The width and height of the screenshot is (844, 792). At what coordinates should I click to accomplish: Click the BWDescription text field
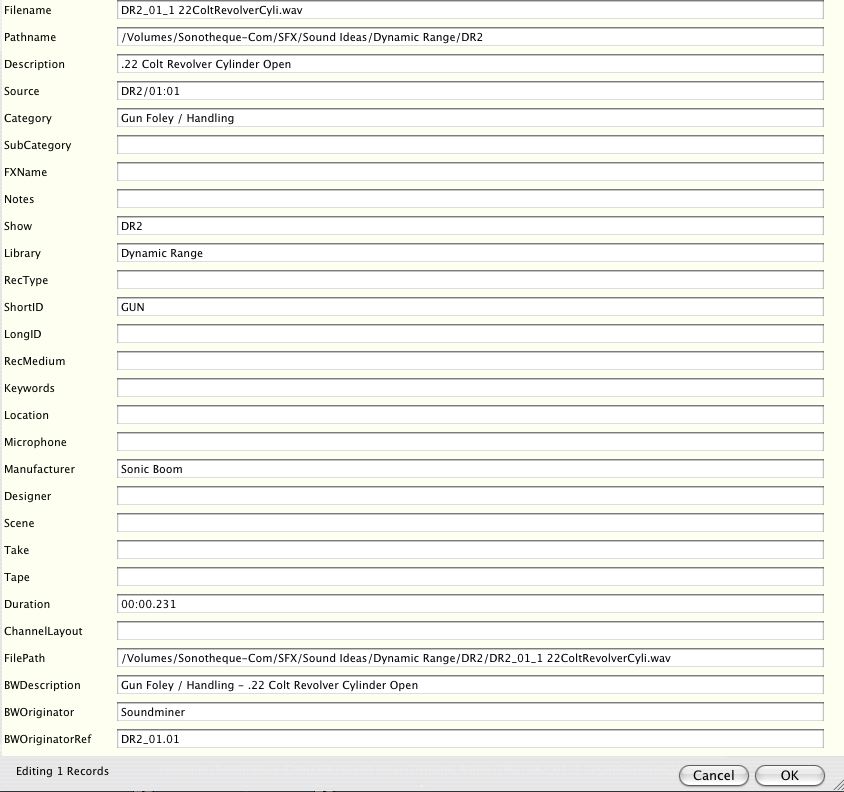(470, 685)
